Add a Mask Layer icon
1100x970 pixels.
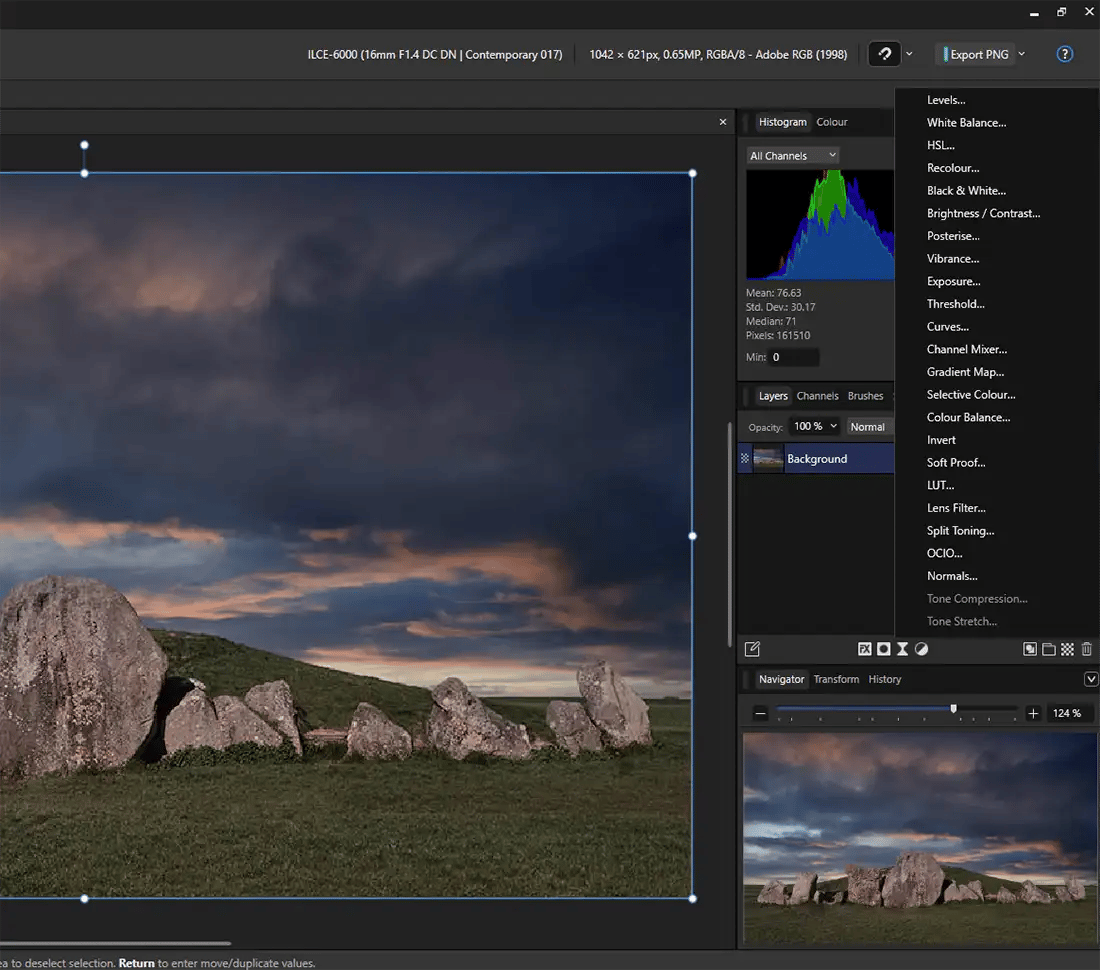coord(883,649)
